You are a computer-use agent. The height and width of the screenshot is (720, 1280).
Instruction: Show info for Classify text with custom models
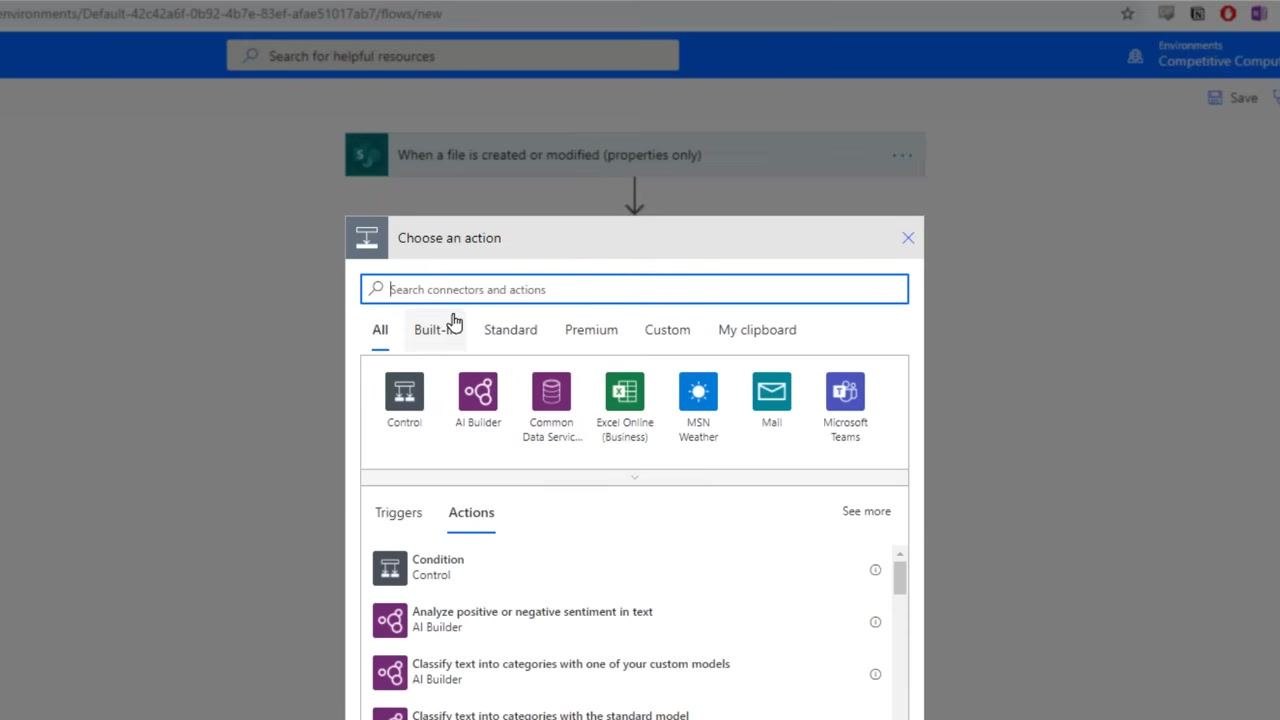pyautogui.click(x=875, y=674)
